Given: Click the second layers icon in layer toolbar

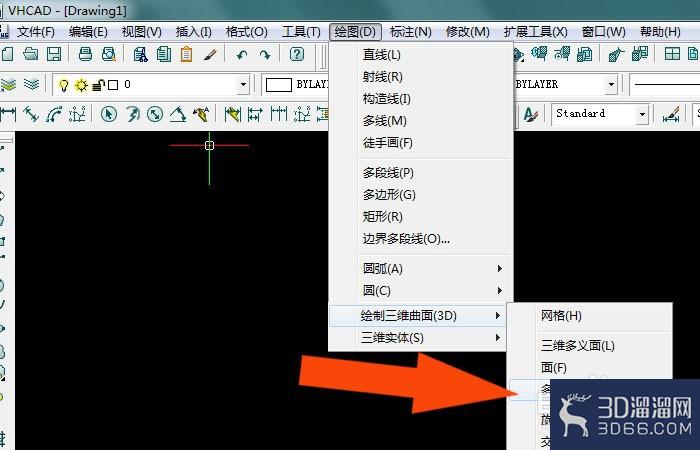Looking at the screenshot, I should [x=31, y=84].
